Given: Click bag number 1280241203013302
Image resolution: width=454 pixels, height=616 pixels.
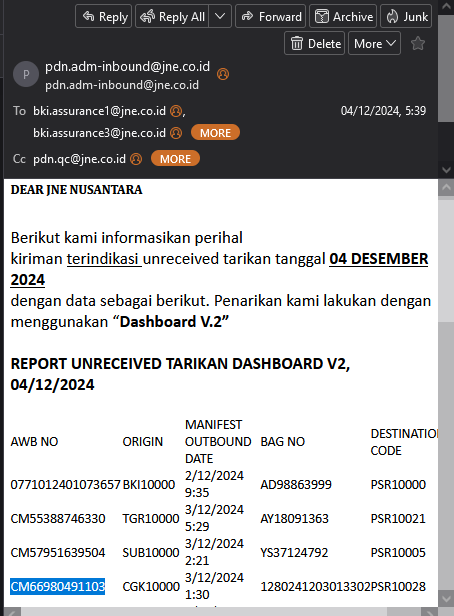Looking at the screenshot, I should tap(315, 587).
